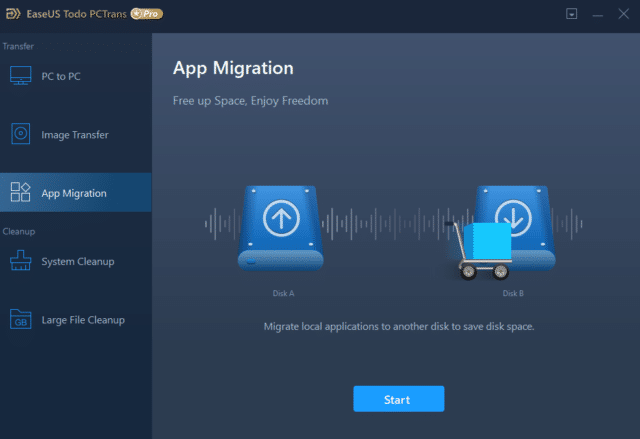Click the App Migration grid icon
Image resolution: width=640 pixels, height=439 pixels.
point(20,192)
